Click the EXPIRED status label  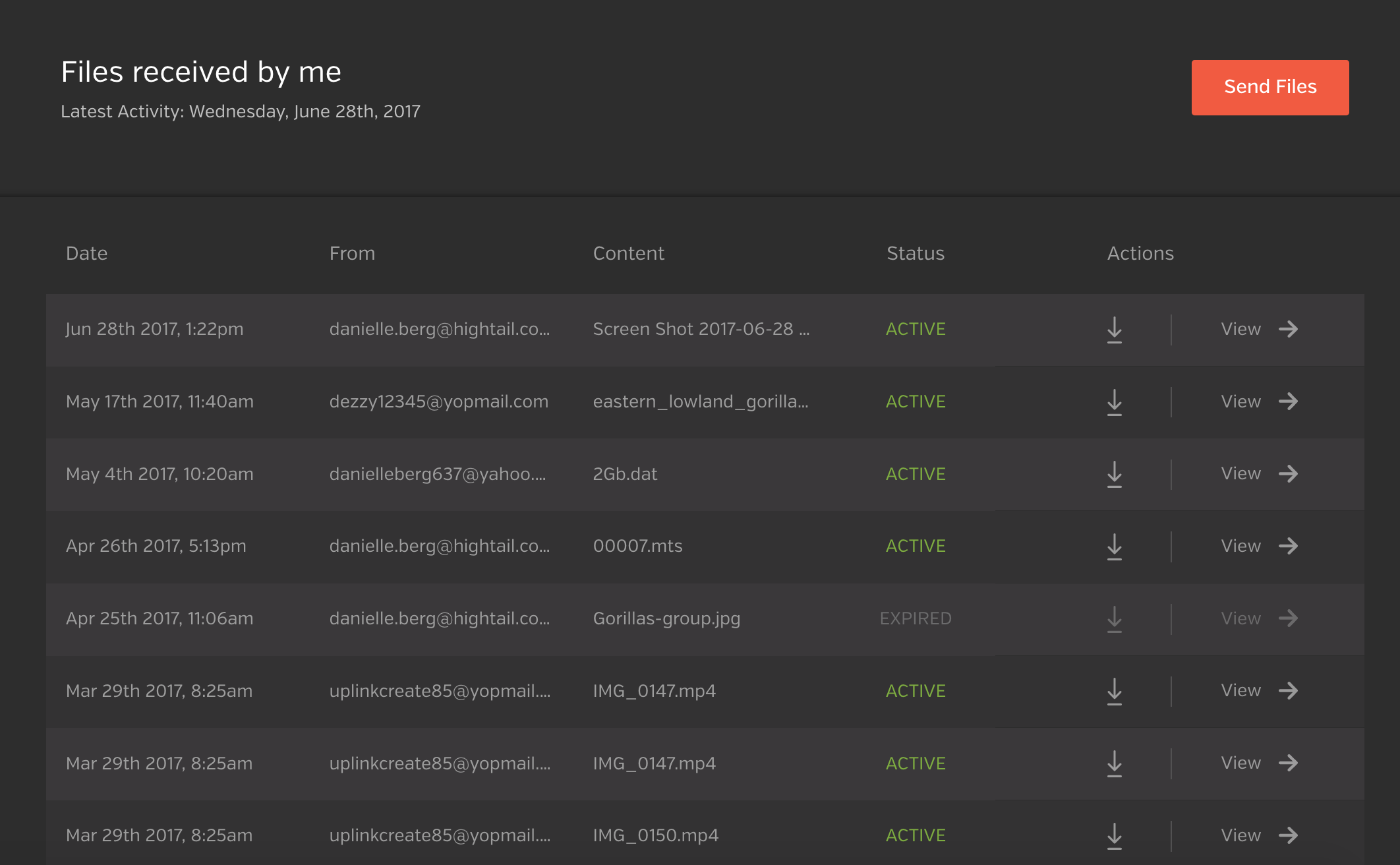915,618
